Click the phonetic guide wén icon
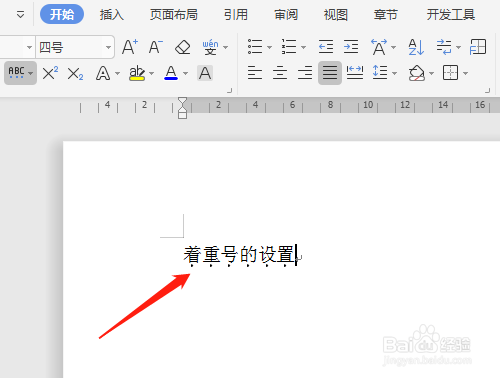Viewport: 500px width, 378px height. (x=210, y=47)
